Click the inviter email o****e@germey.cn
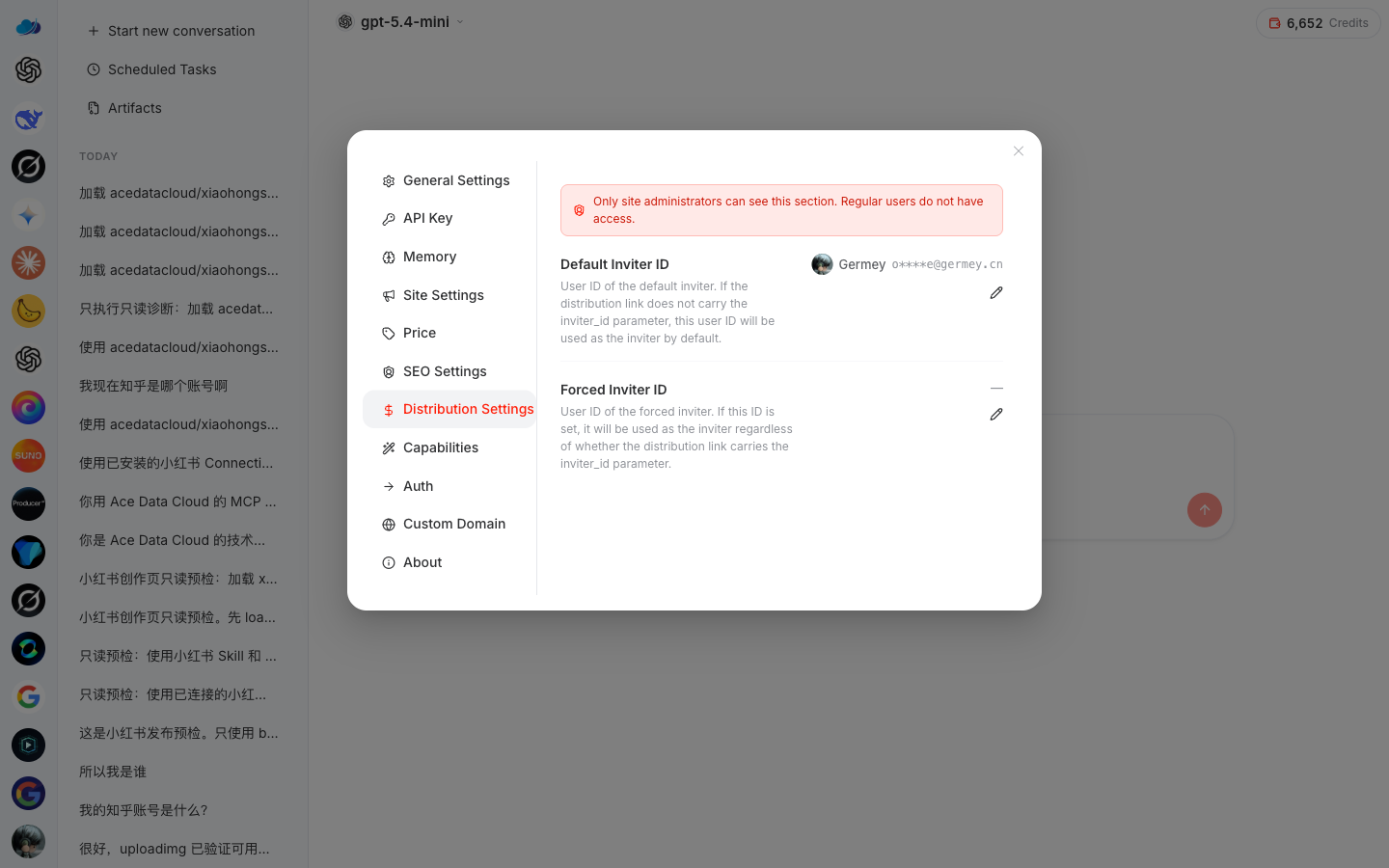The height and width of the screenshot is (868, 1389). click(947, 264)
